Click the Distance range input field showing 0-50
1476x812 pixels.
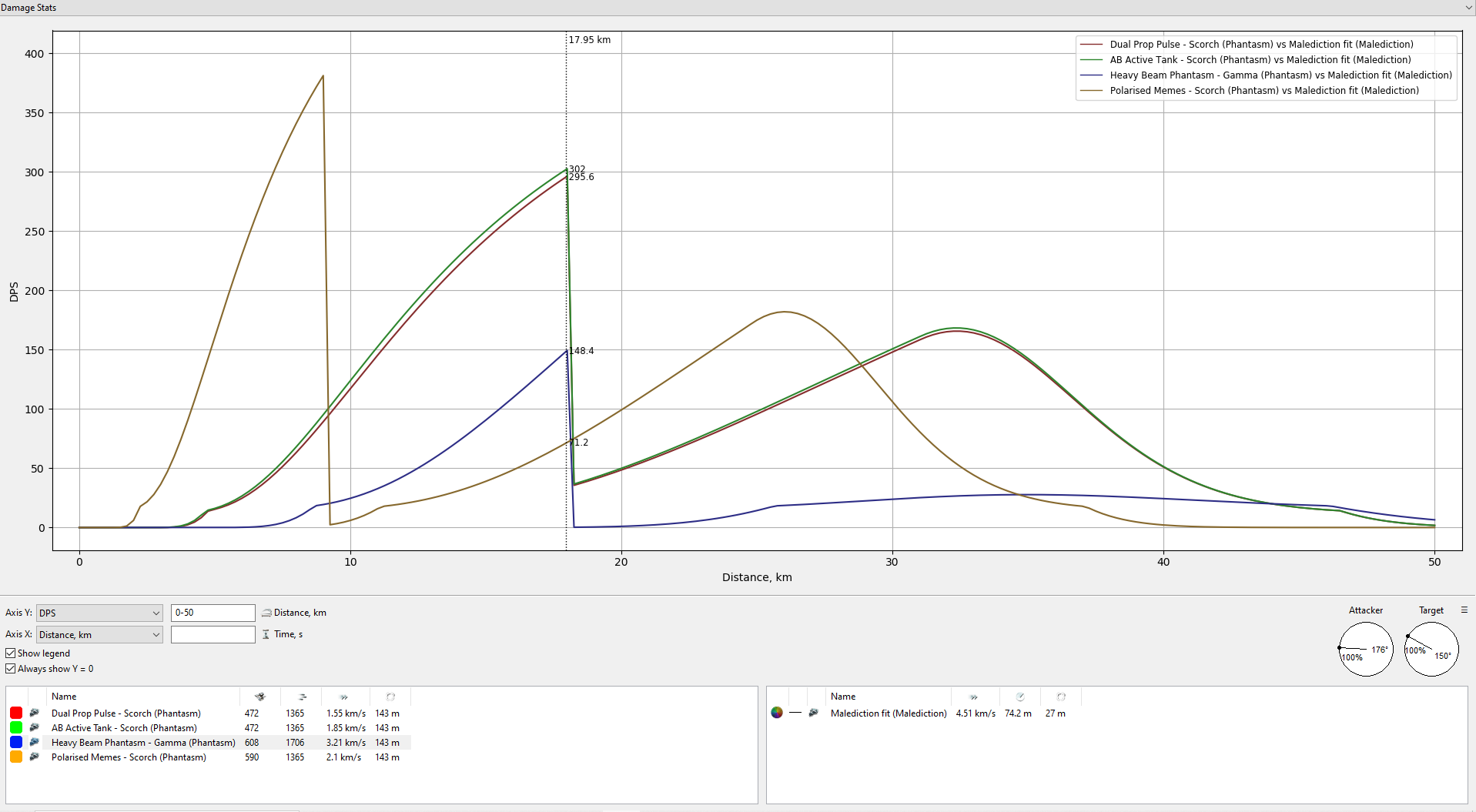tap(213, 613)
